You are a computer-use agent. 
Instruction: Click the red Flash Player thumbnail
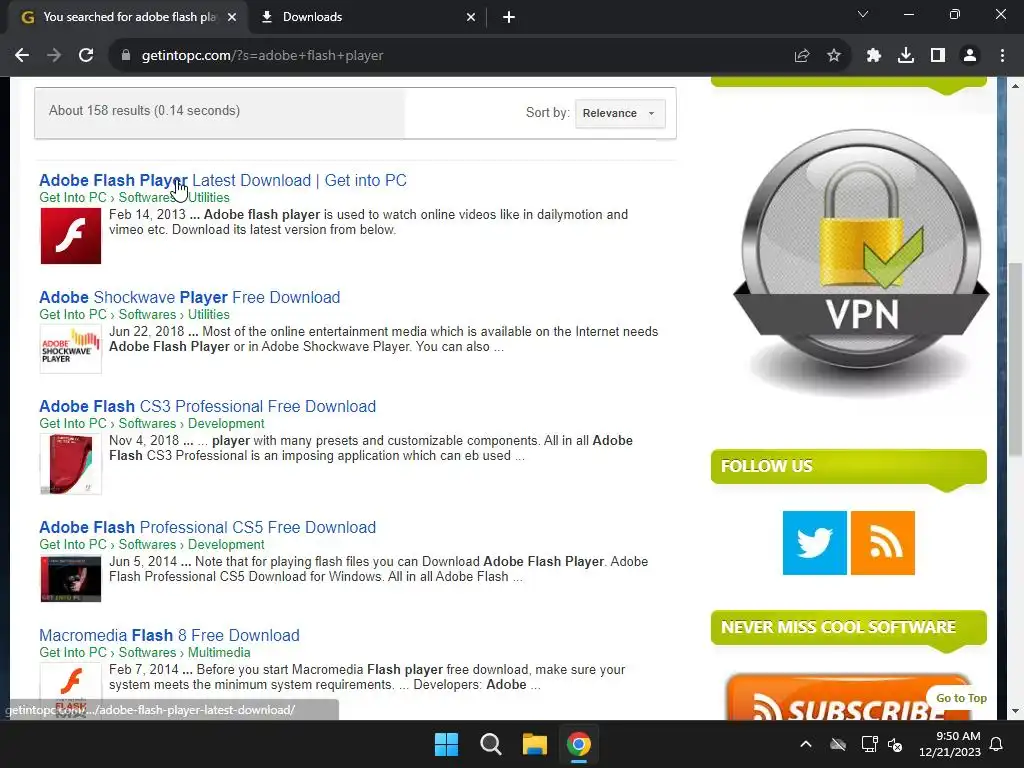pyautogui.click(x=71, y=236)
